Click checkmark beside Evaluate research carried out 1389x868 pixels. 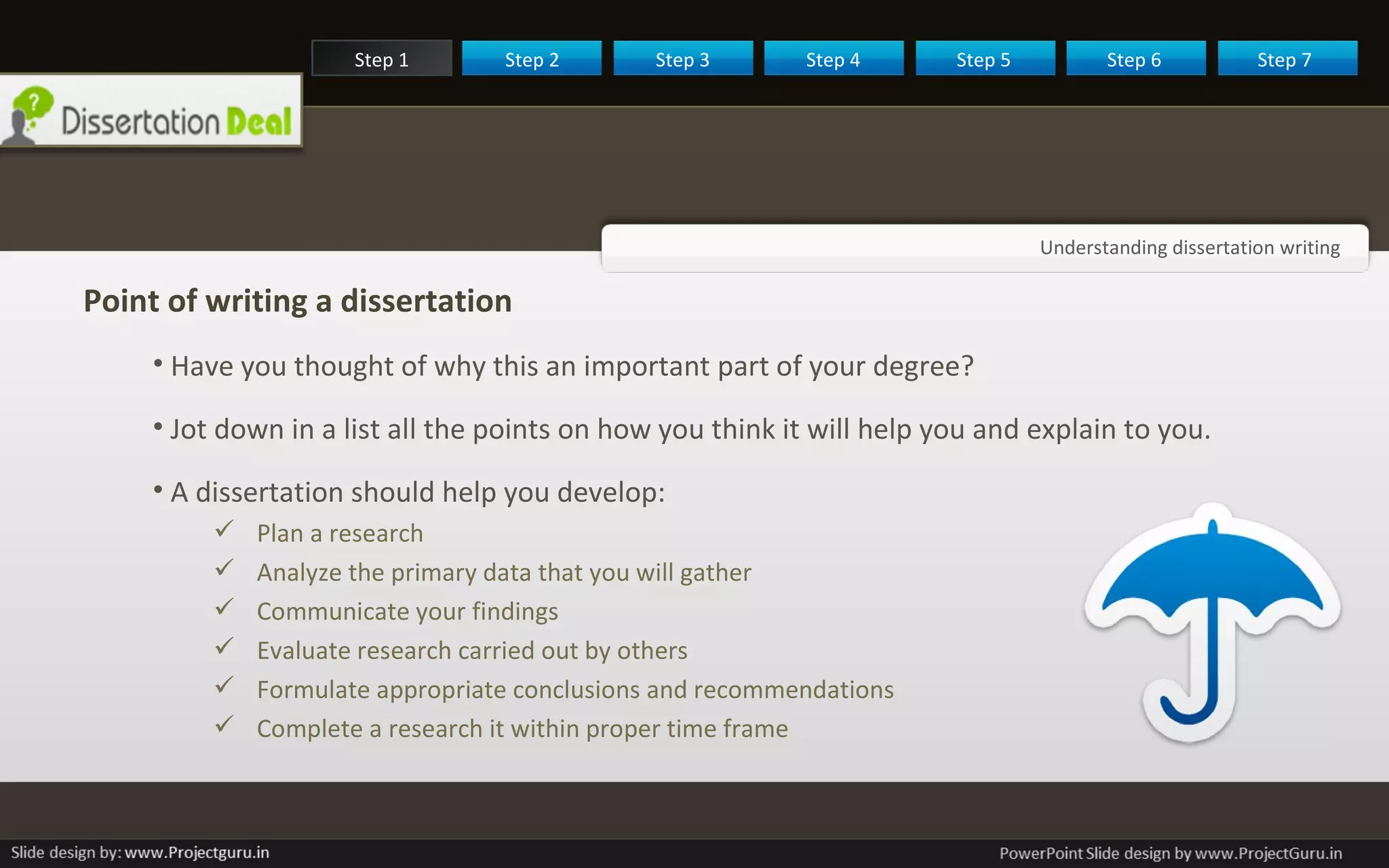pos(224,646)
